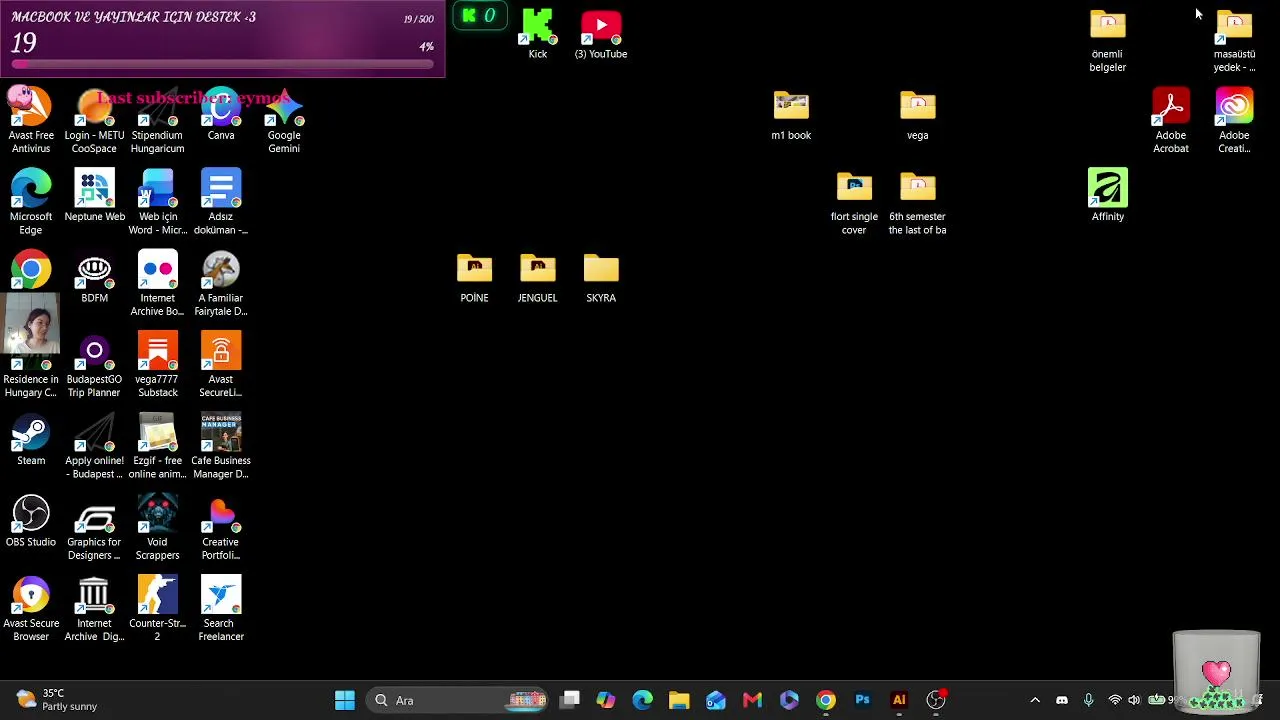Launch Counter-Strike 2 from the desktop

[157, 608]
